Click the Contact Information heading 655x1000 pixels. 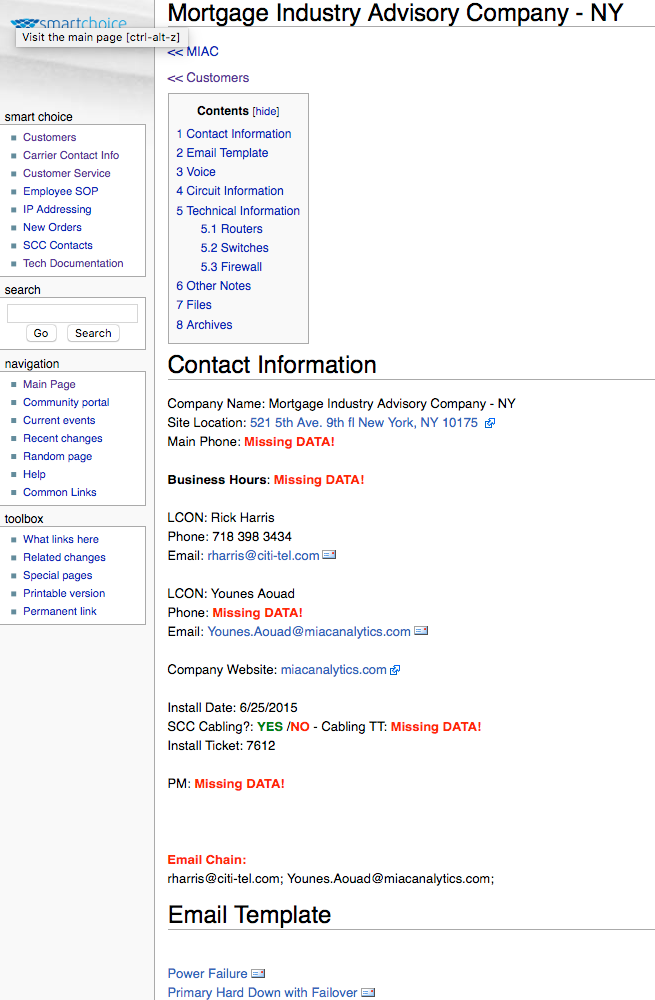(x=272, y=365)
